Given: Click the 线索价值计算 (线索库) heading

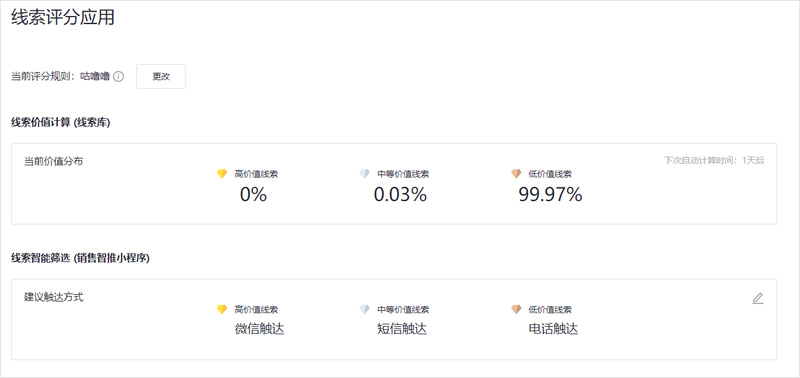Looking at the screenshot, I should [61, 123].
